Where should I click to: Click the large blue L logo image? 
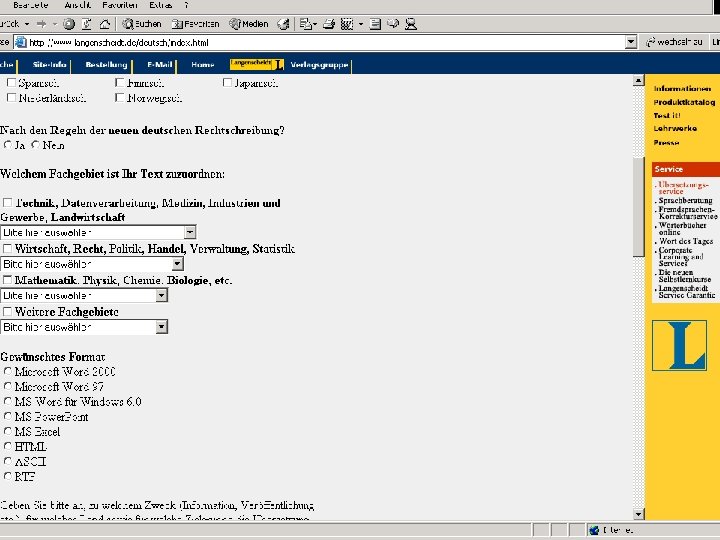point(679,346)
